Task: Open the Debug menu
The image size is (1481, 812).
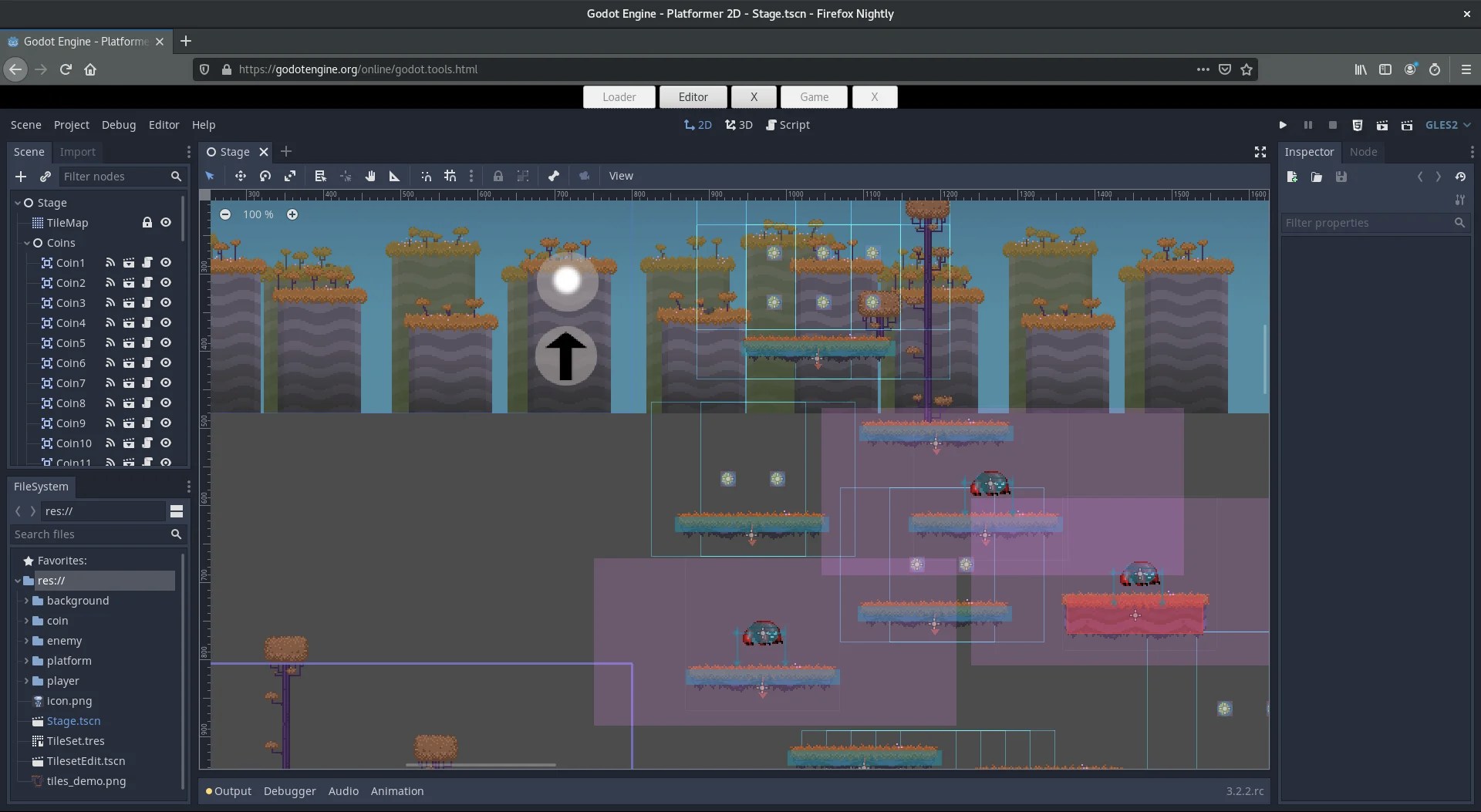Action: click(118, 125)
